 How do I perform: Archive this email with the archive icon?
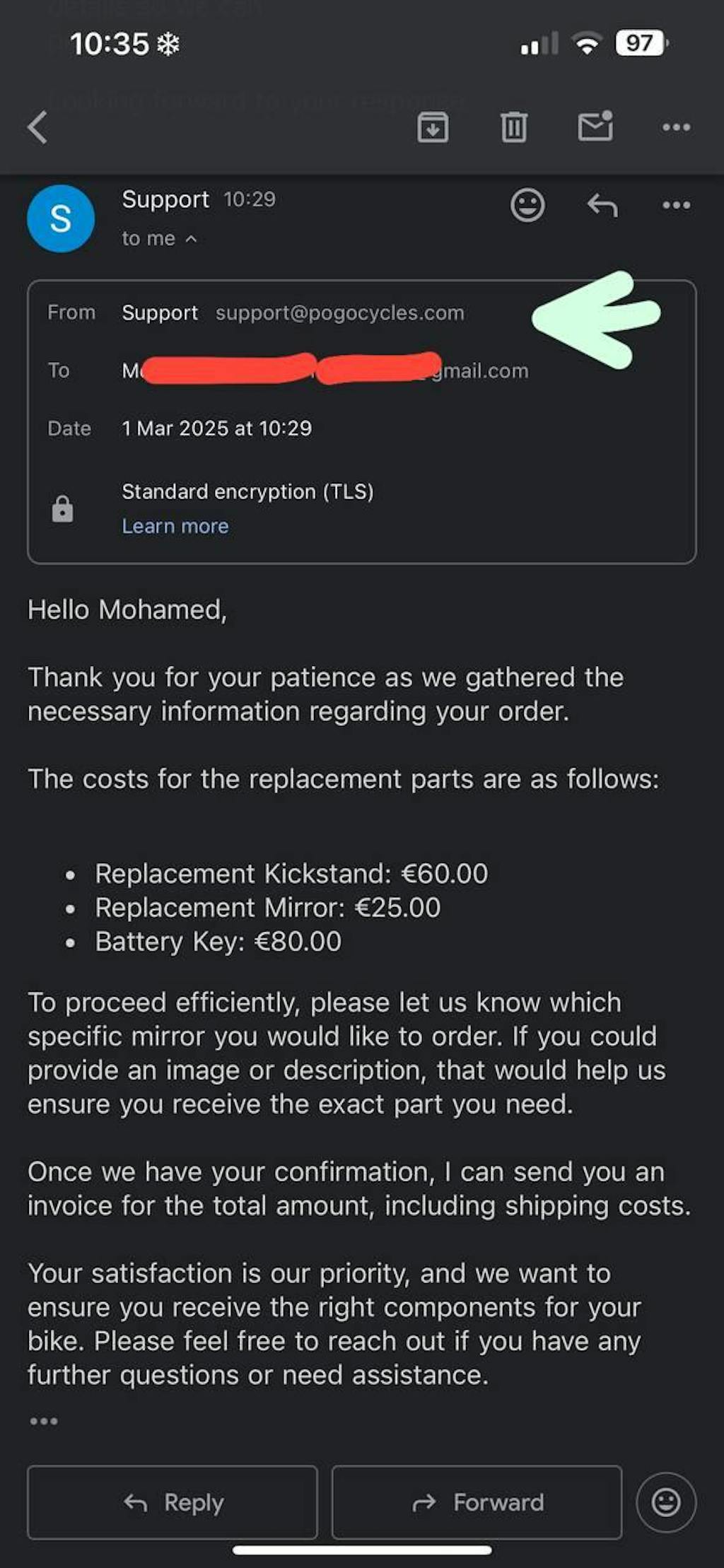click(x=433, y=127)
